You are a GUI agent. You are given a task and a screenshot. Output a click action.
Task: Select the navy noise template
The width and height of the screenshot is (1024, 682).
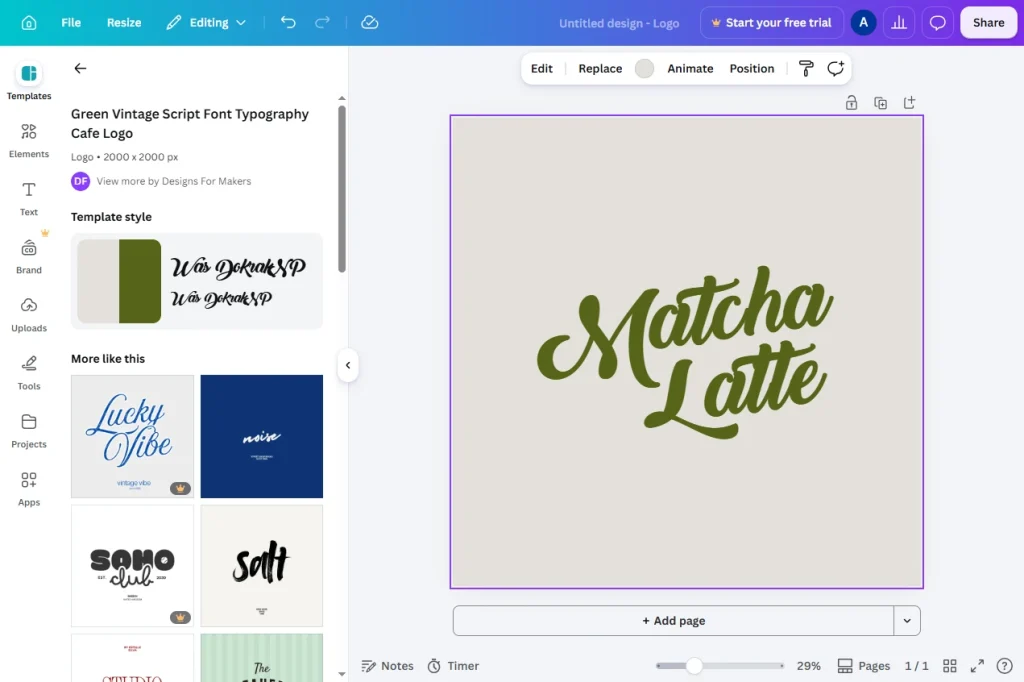coord(262,436)
